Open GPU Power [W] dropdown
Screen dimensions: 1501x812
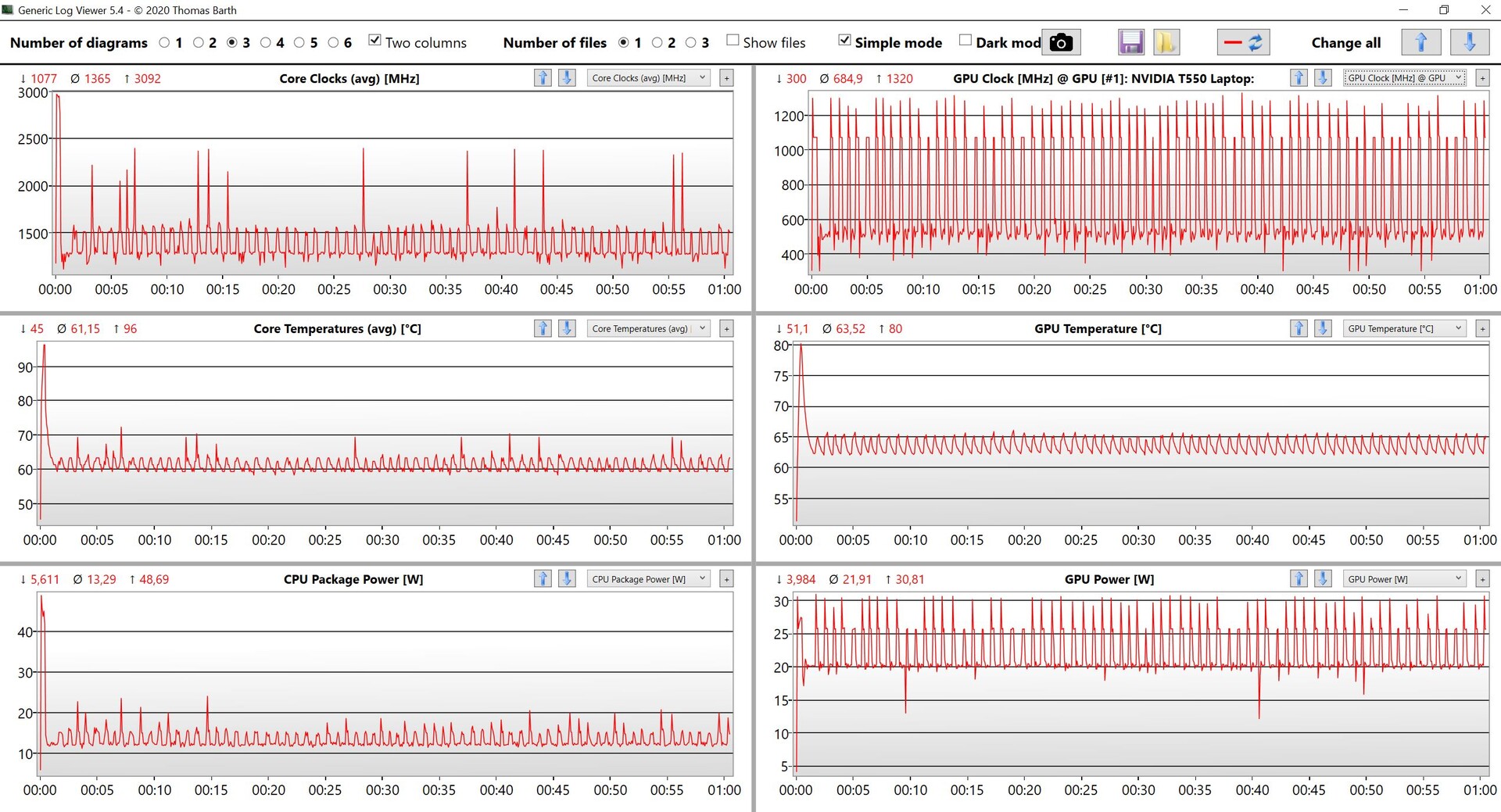(1405, 578)
